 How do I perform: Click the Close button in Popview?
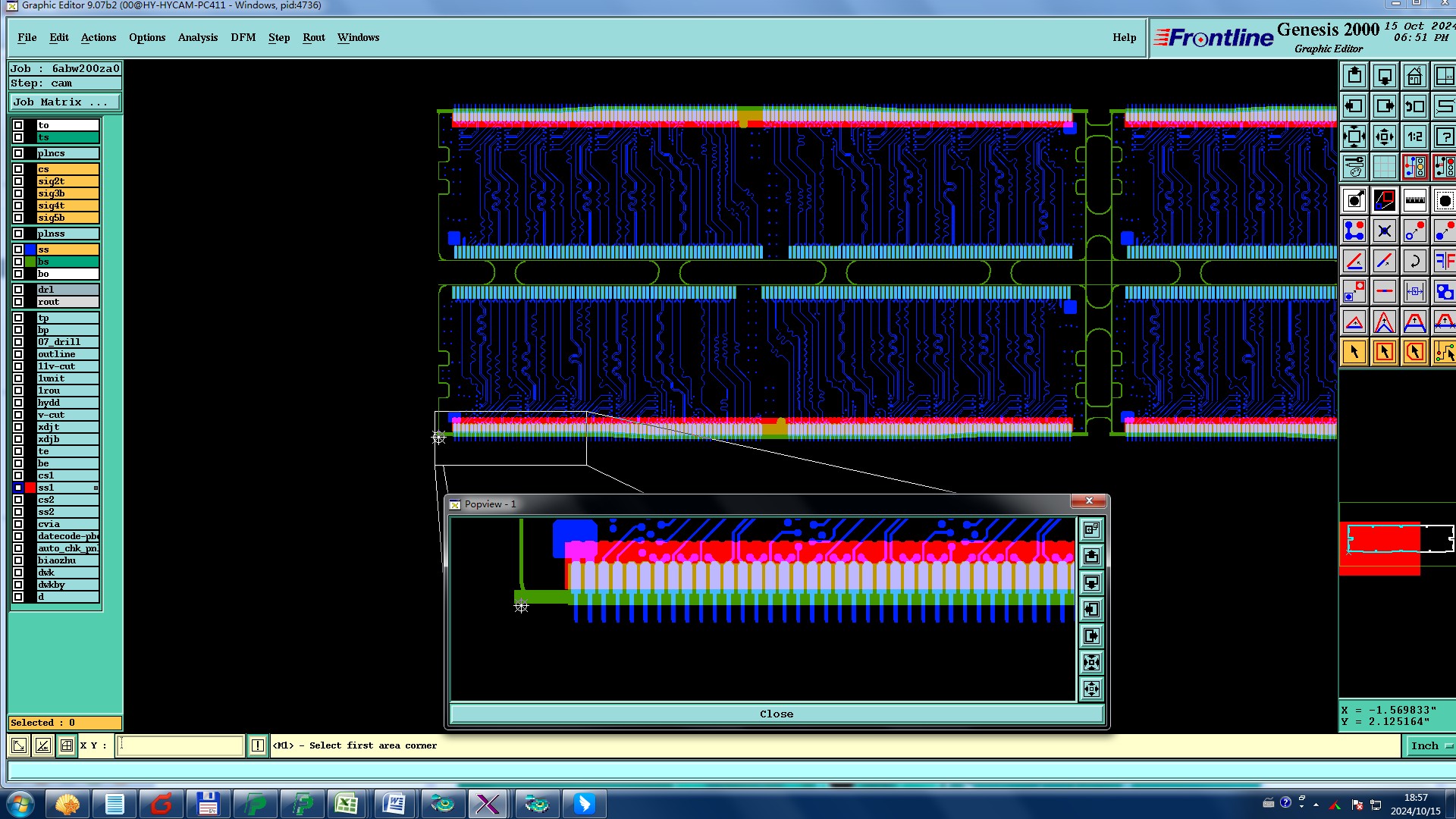[776, 714]
